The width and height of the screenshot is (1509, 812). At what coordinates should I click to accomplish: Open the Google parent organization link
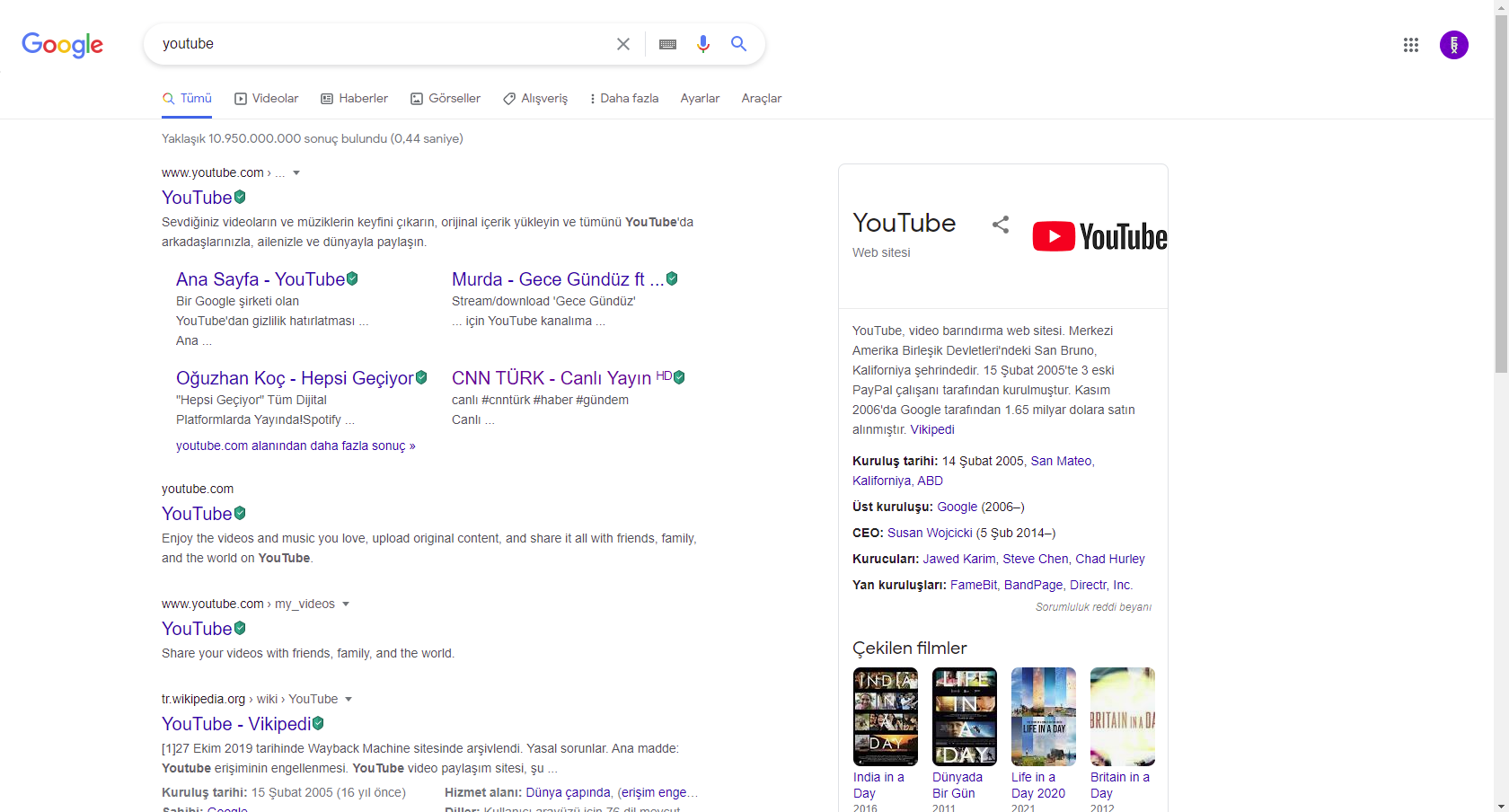click(x=957, y=507)
